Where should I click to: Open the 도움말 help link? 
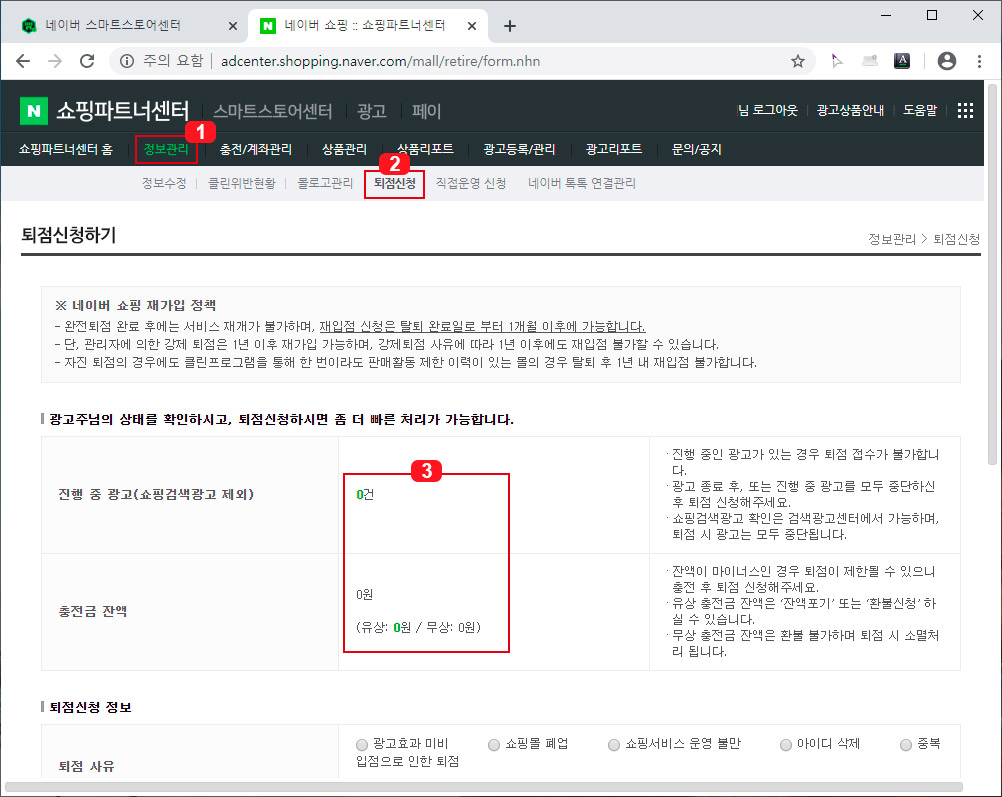pyautogui.click(x=920, y=110)
